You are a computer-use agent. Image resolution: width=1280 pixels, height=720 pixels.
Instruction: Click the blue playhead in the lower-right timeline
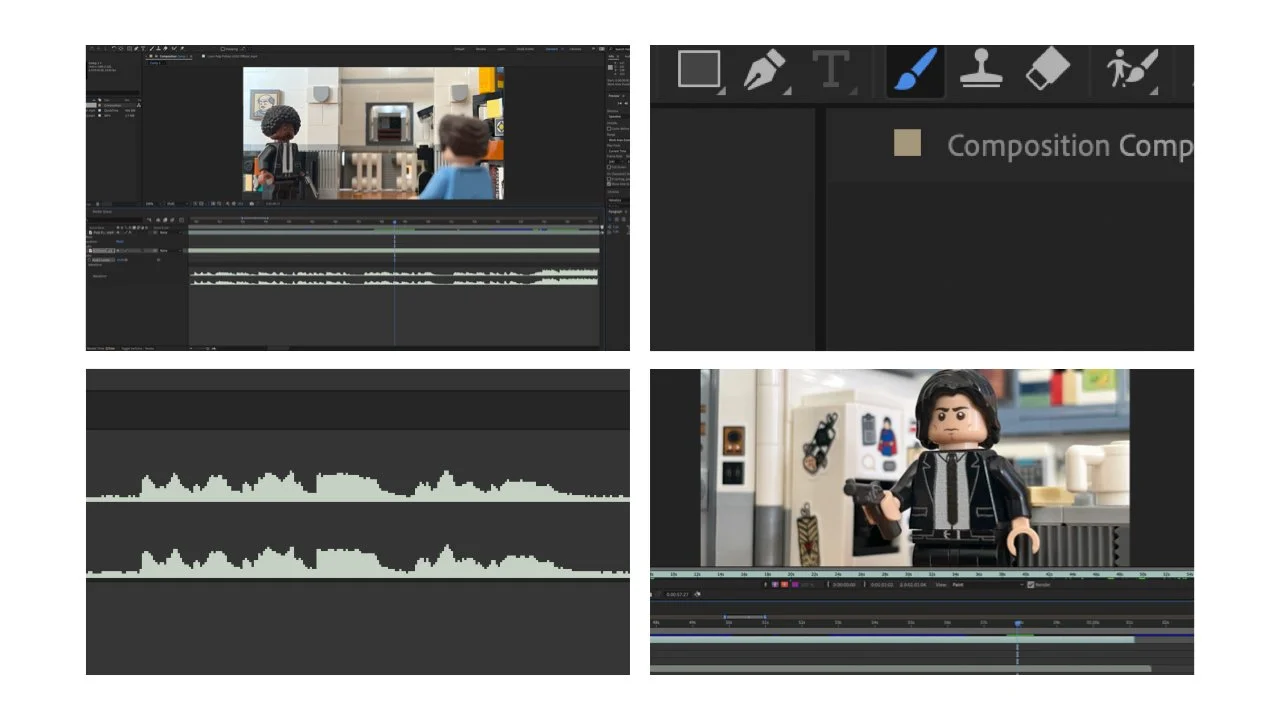1018,623
